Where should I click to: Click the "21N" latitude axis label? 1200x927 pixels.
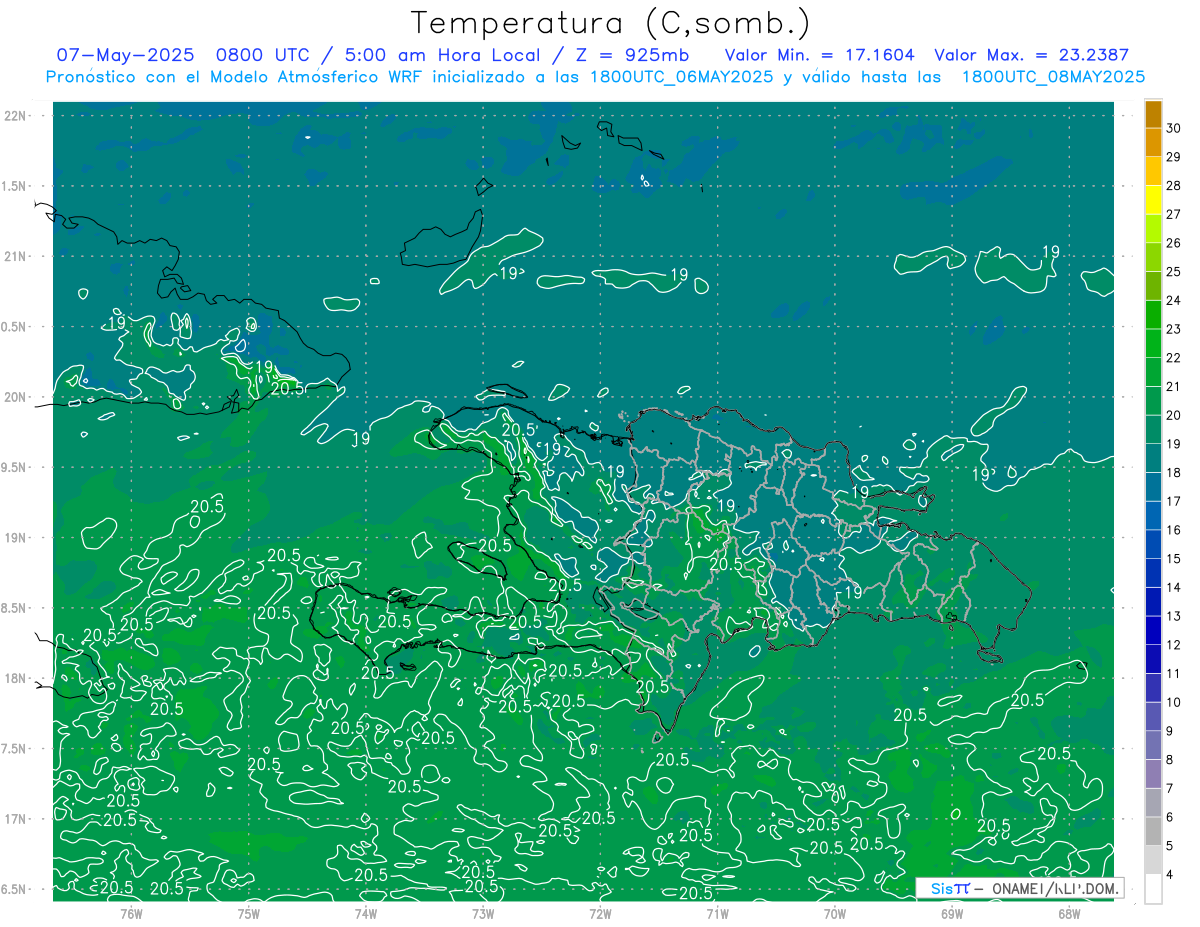(15, 256)
